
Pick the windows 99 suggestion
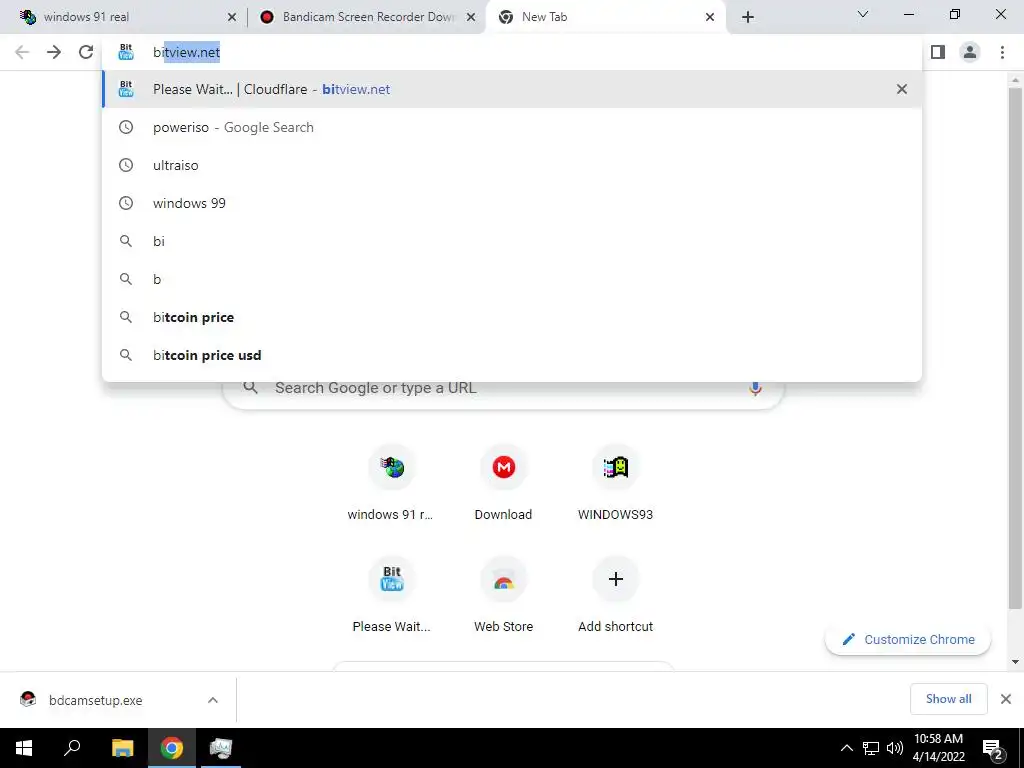pos(512,203)
